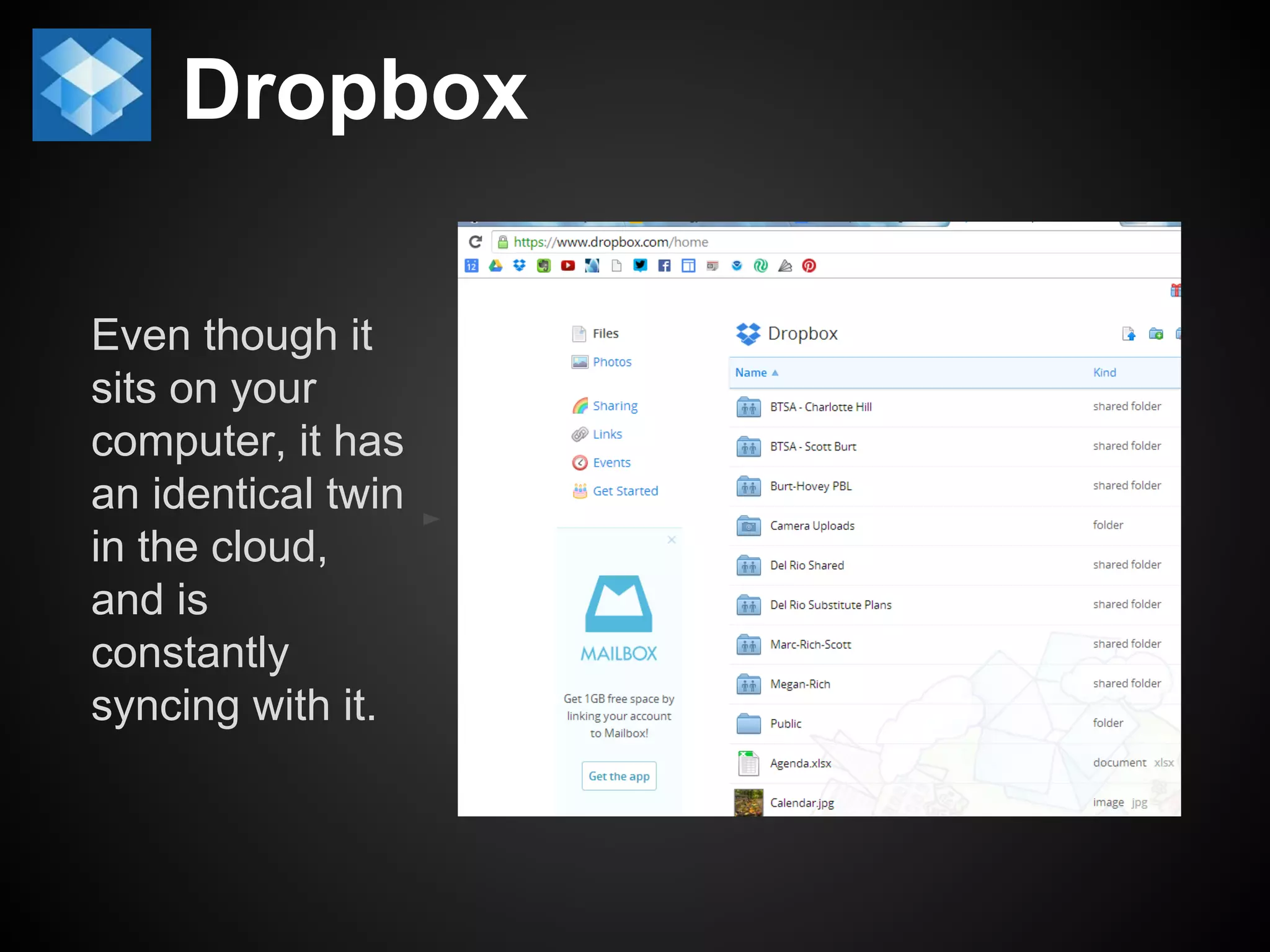Open the Google Calendar bookmark icon
Image resolution: width=1270 pixels, height=952 pixels.
471,266
